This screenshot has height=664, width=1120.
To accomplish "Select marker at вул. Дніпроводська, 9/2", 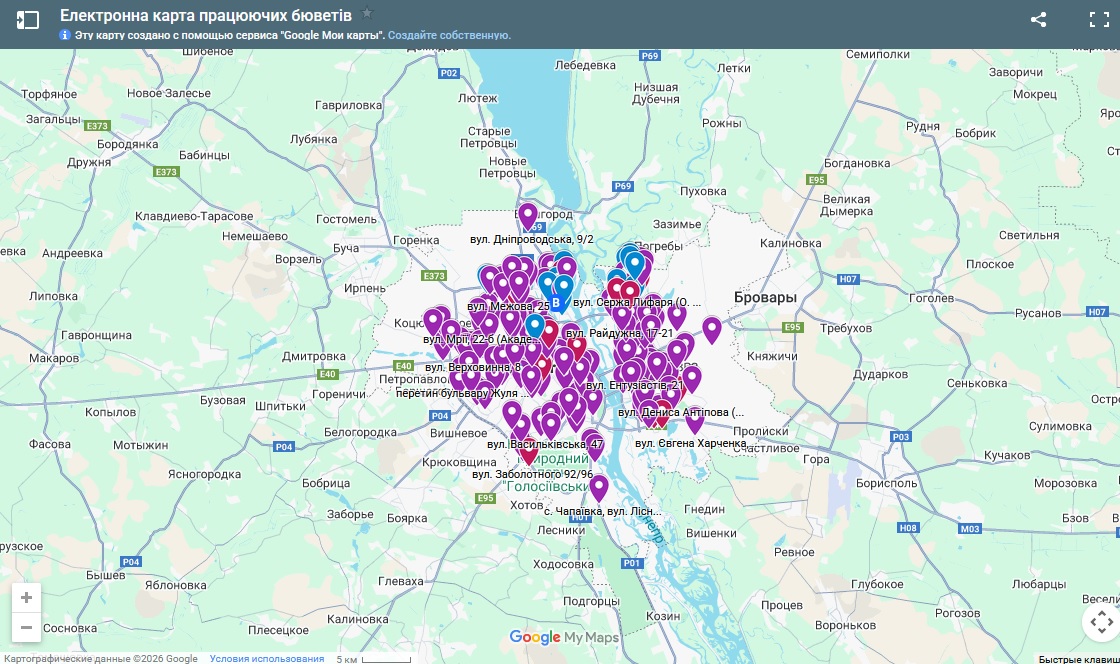I will (527, 215).
